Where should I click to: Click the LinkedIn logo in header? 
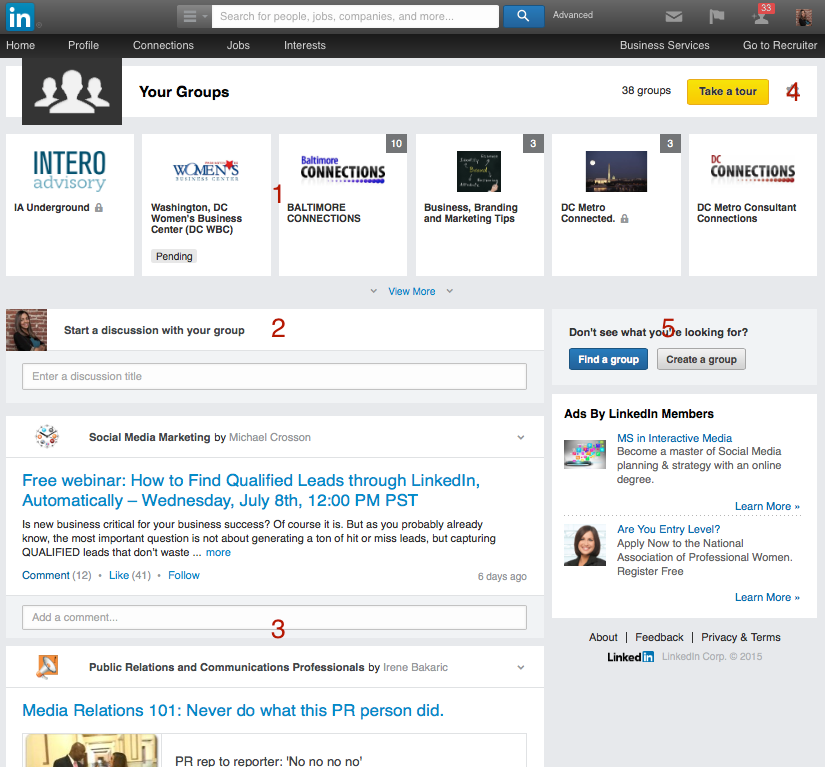coord(20,16)
